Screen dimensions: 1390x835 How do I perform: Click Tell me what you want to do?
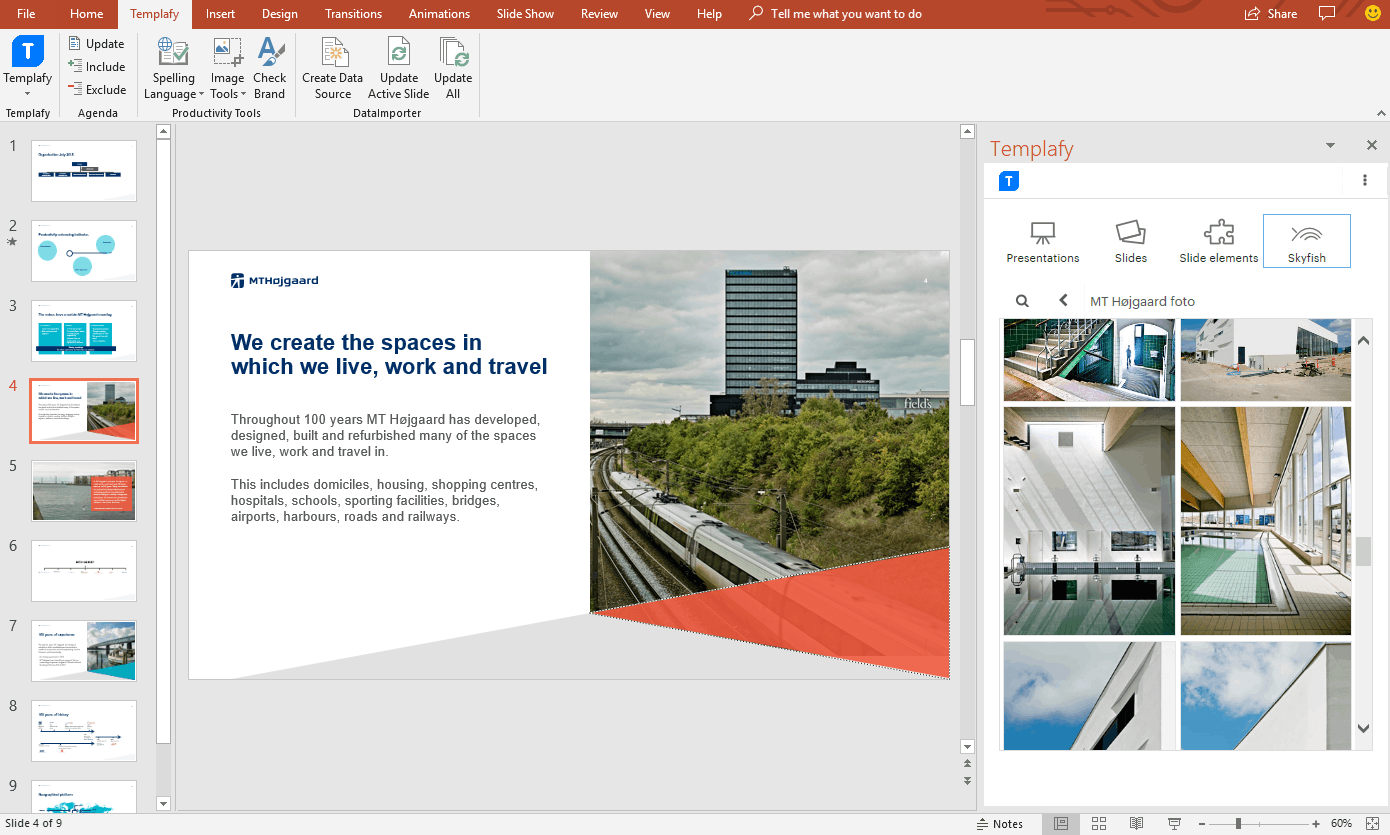835,14
